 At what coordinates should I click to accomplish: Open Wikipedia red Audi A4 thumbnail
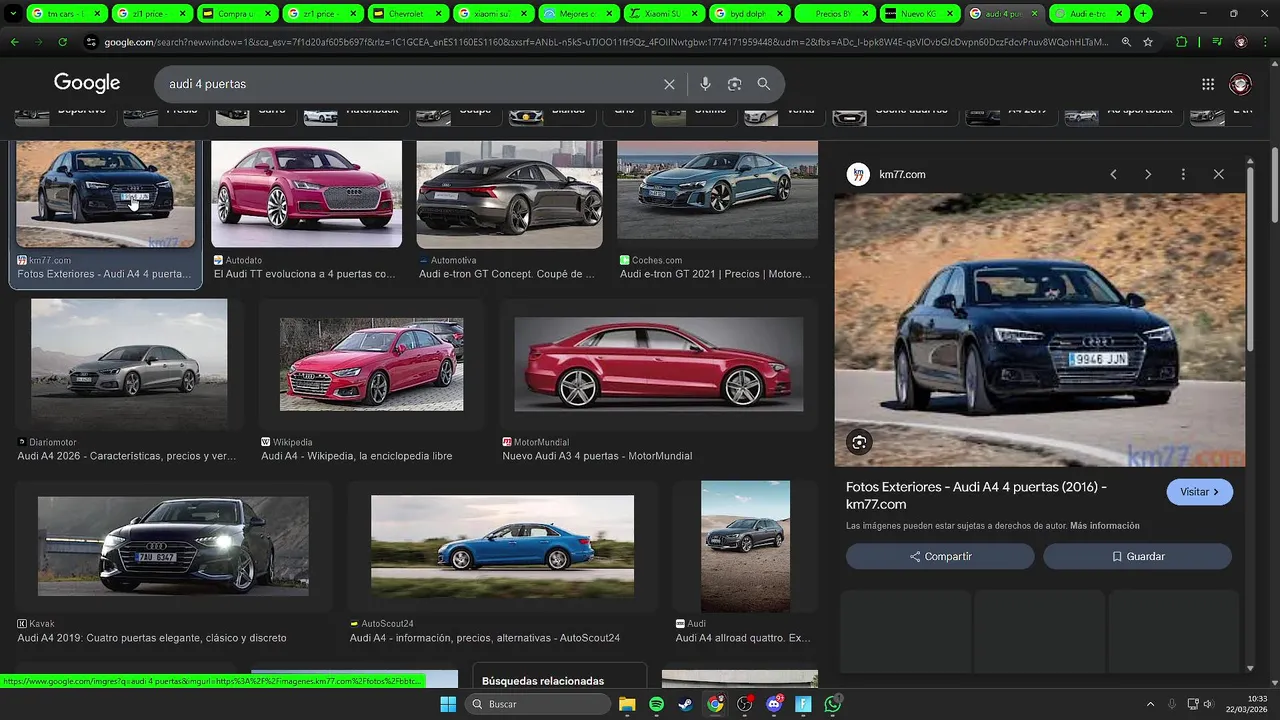(371, 364)
